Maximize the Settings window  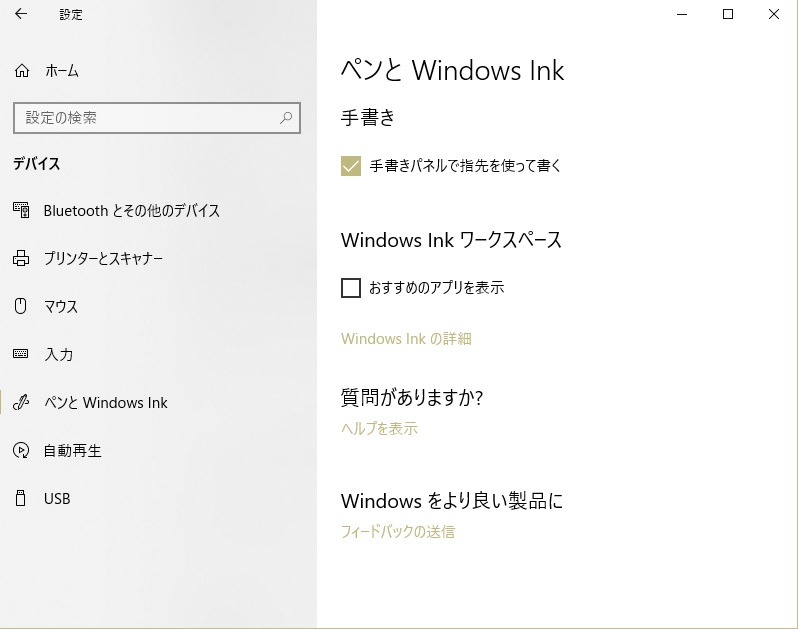[728, 14]
